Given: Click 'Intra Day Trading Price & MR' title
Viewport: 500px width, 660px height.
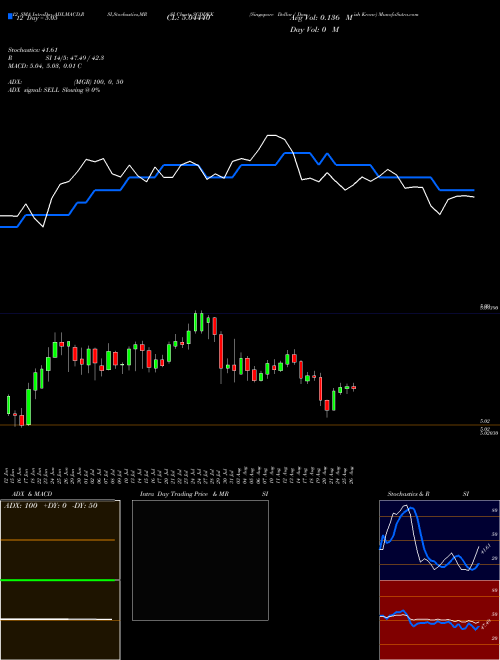Looking at the screenshot, I should [184, 494].
